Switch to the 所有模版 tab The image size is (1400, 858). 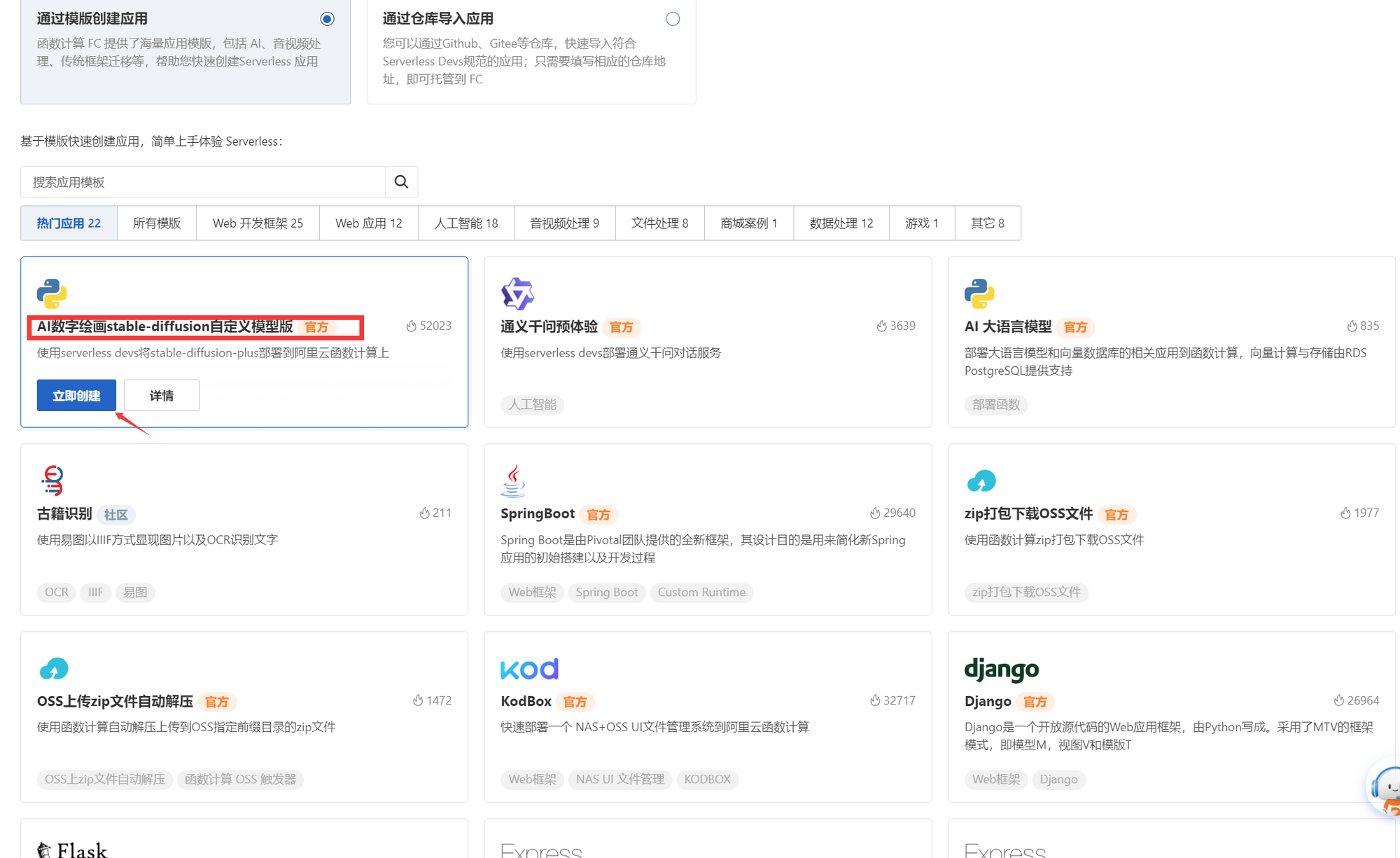157,223
